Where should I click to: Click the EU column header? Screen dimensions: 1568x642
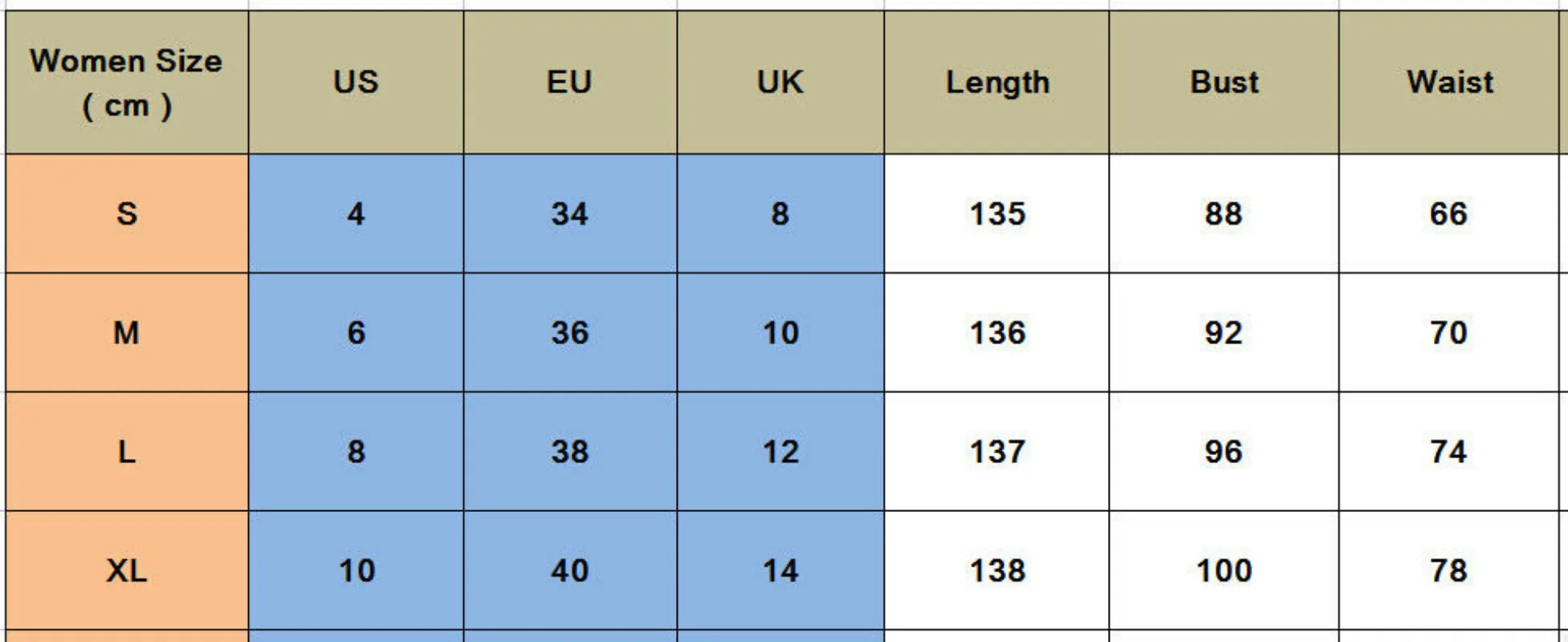click(x=570, y=82)
